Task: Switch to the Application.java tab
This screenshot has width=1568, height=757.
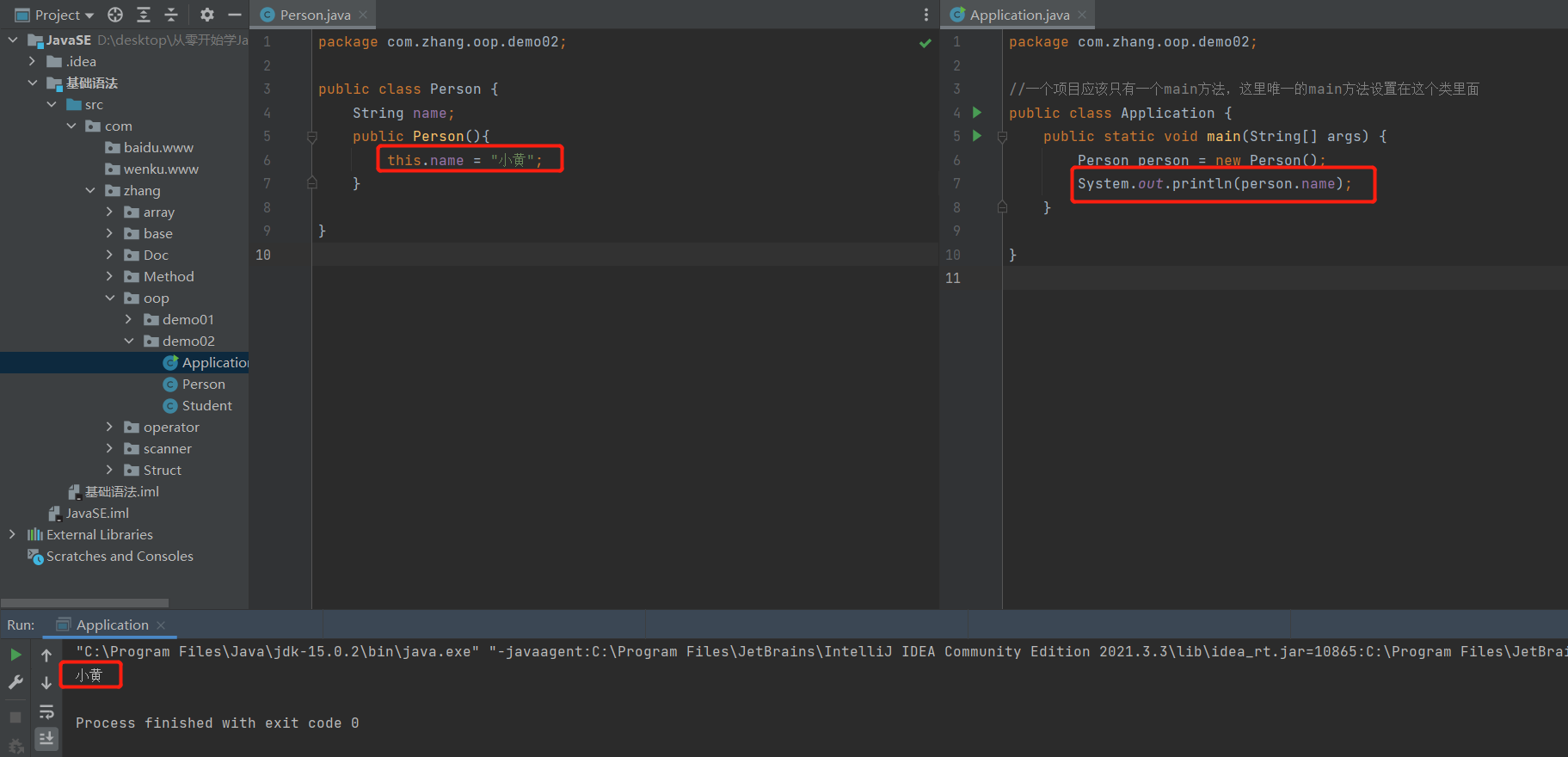Action: pos(1019,15)
